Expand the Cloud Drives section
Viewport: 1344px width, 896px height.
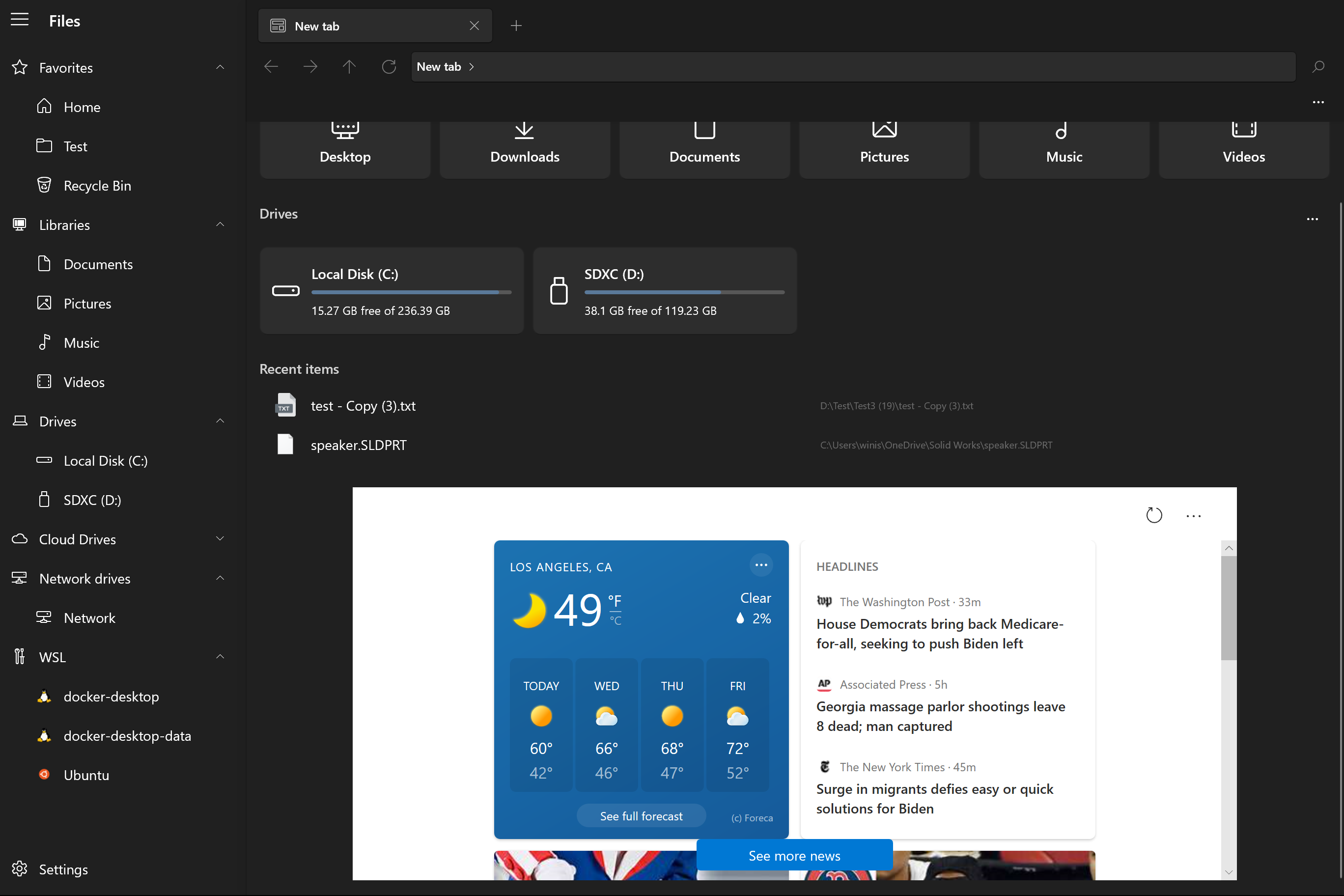coord(220,538)
